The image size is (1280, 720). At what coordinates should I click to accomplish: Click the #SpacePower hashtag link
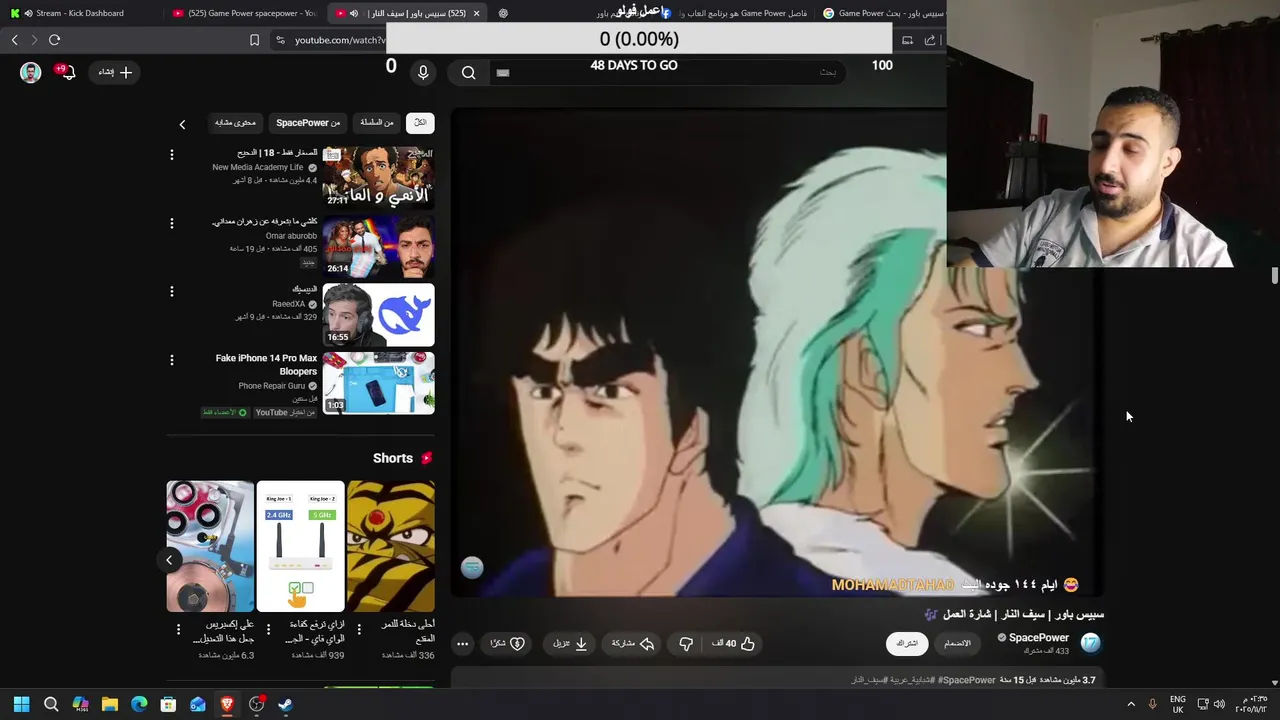[x=966, y=680]
